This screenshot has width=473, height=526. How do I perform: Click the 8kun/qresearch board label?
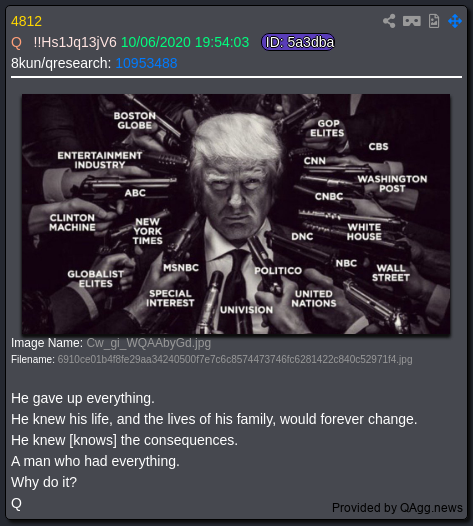tap(61, 63)
